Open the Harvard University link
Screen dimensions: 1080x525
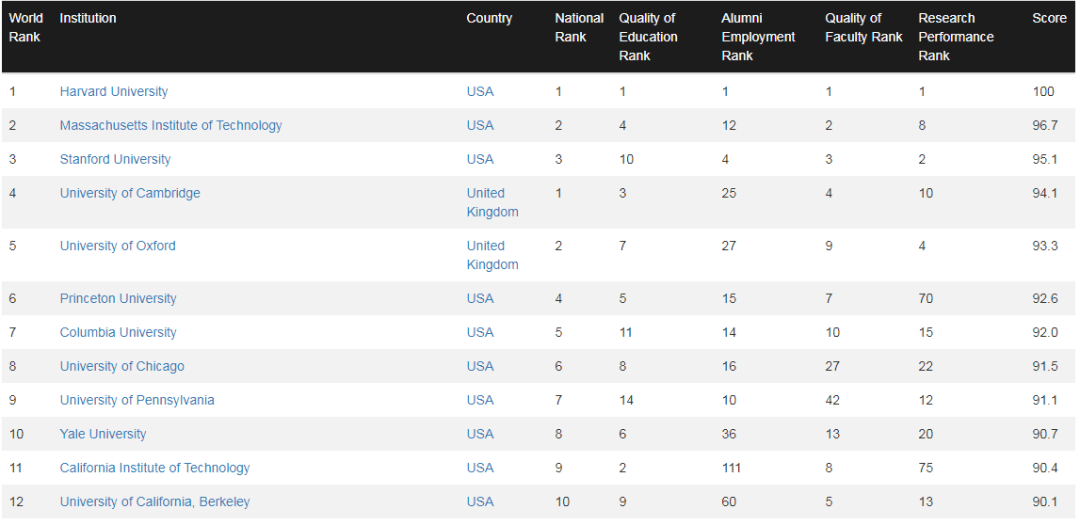(x=114, y=92)
